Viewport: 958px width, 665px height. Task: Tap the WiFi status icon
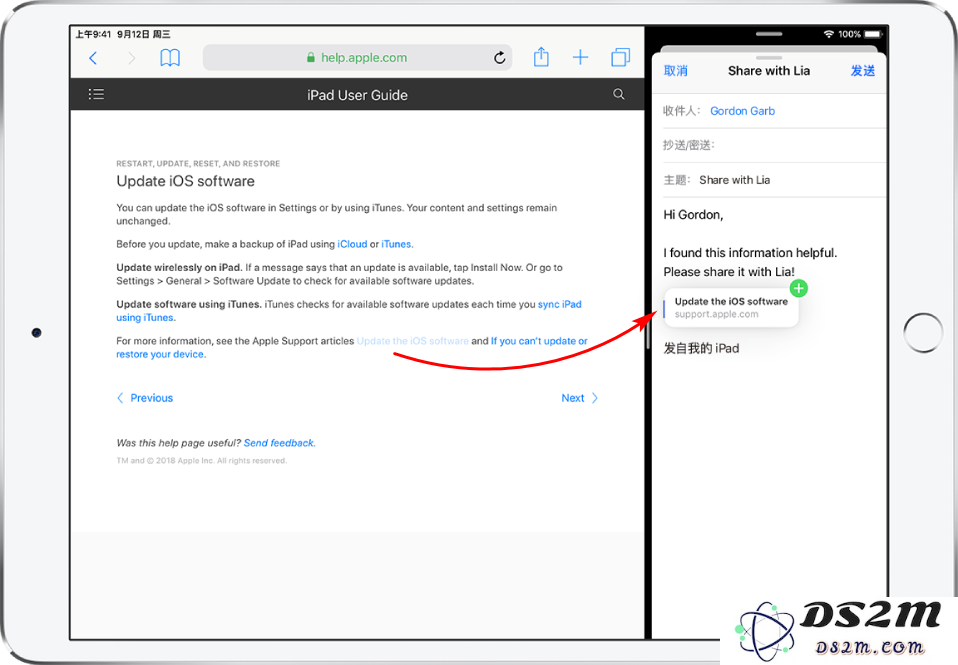click(828, 34)
